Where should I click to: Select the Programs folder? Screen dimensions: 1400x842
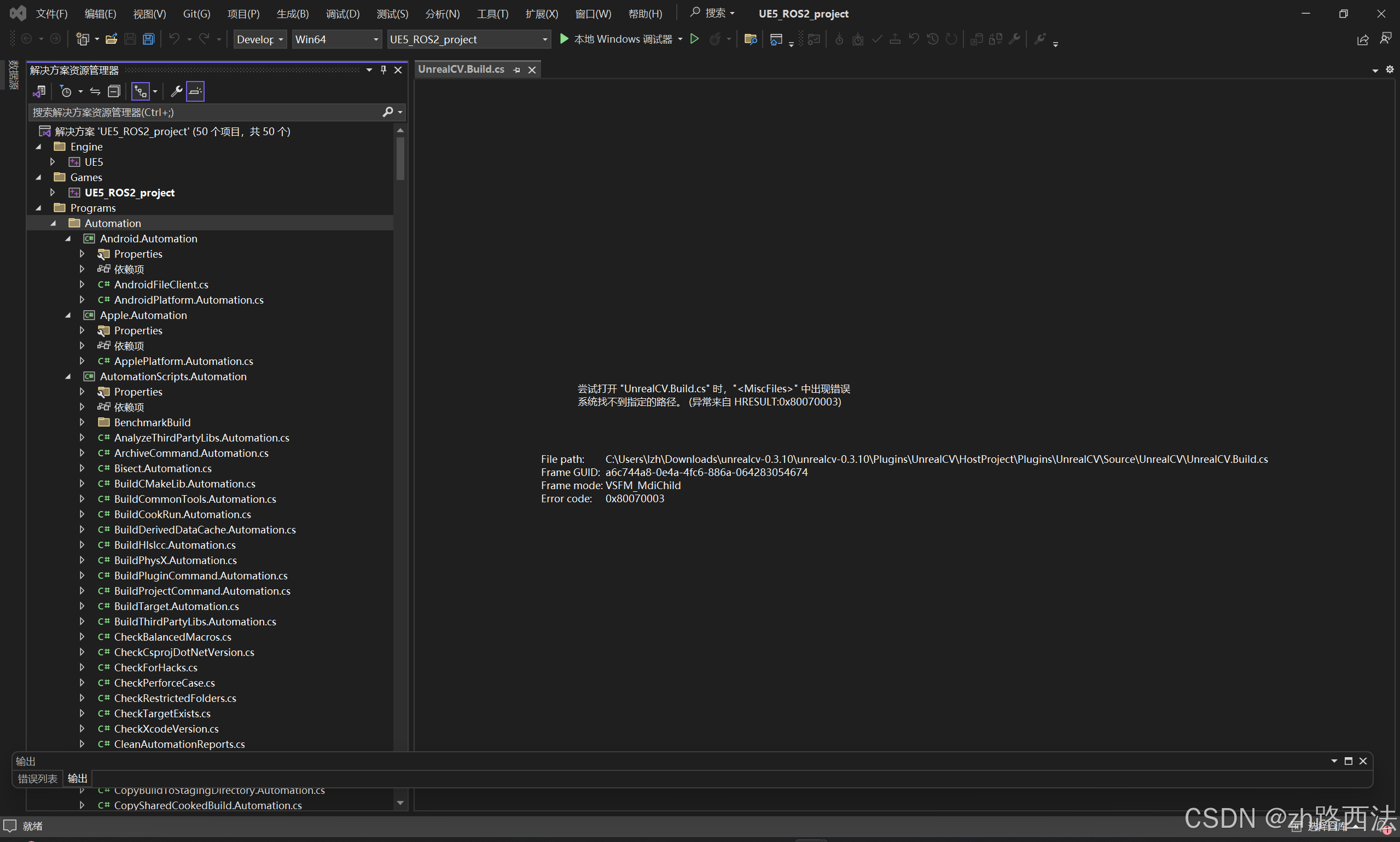(x=92, y=208)
